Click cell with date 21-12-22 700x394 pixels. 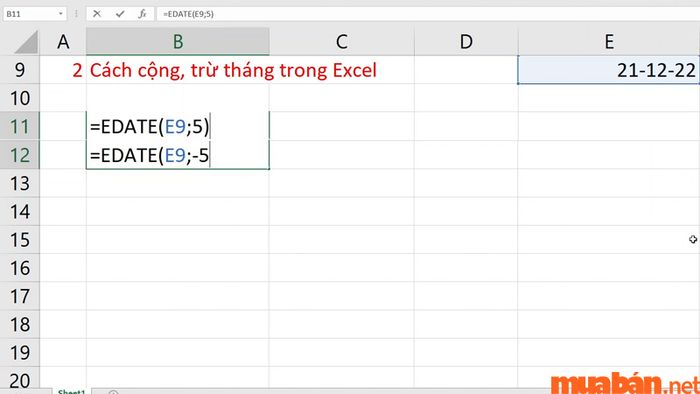(x=609, y=70)
